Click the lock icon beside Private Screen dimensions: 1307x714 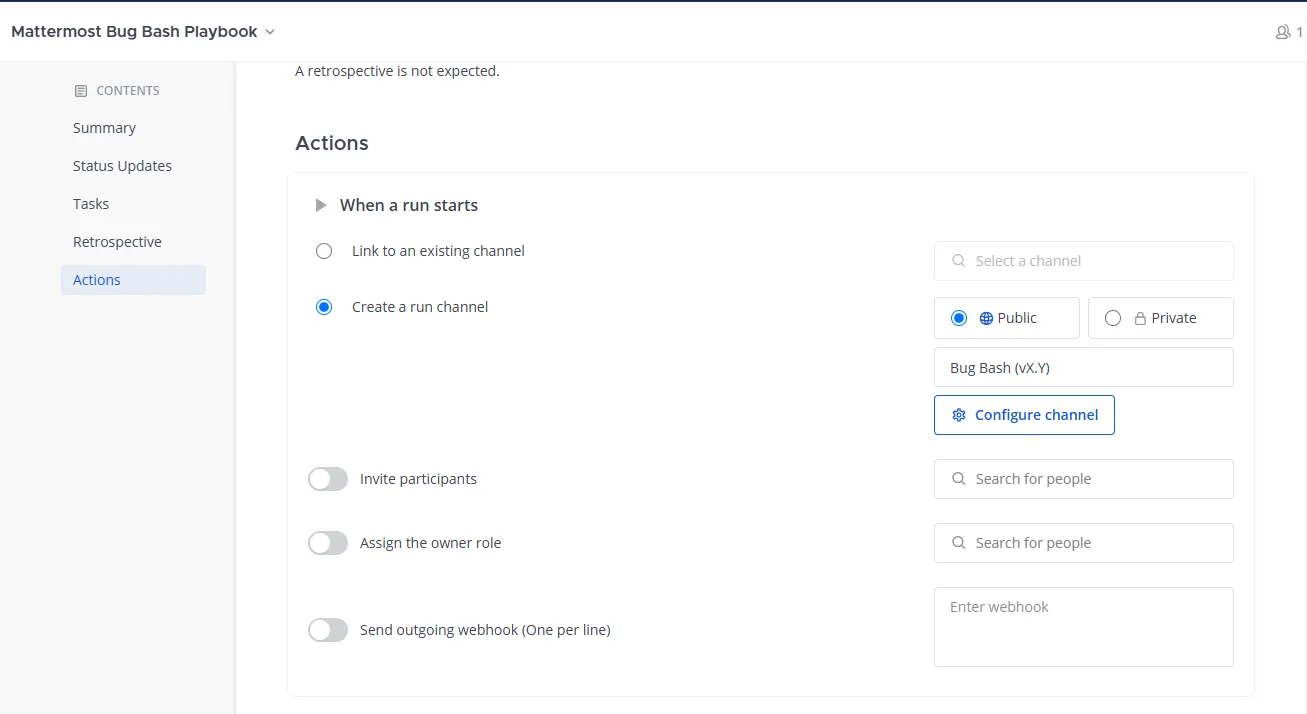tap(1139, 318)
